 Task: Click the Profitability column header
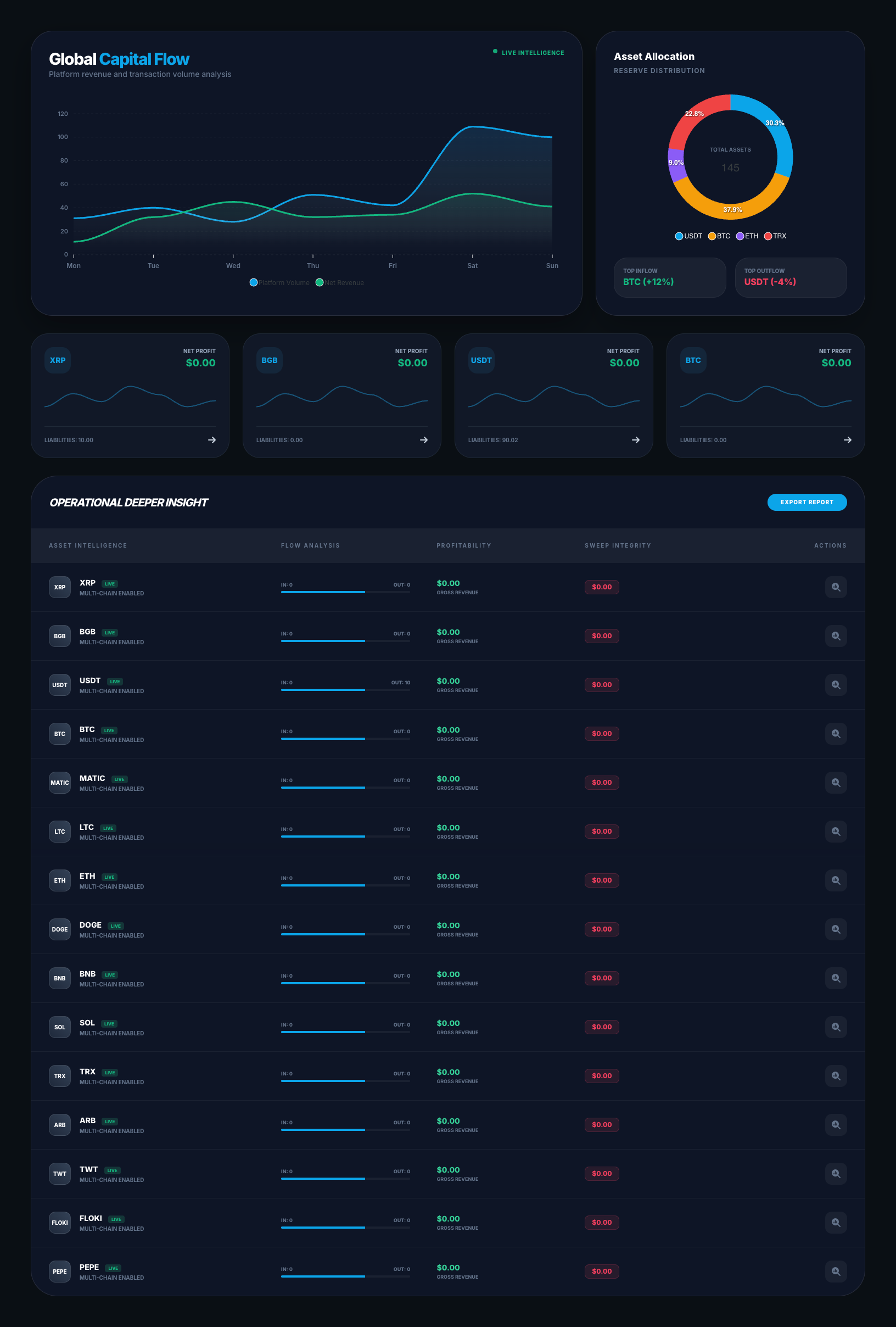(463, 545)
